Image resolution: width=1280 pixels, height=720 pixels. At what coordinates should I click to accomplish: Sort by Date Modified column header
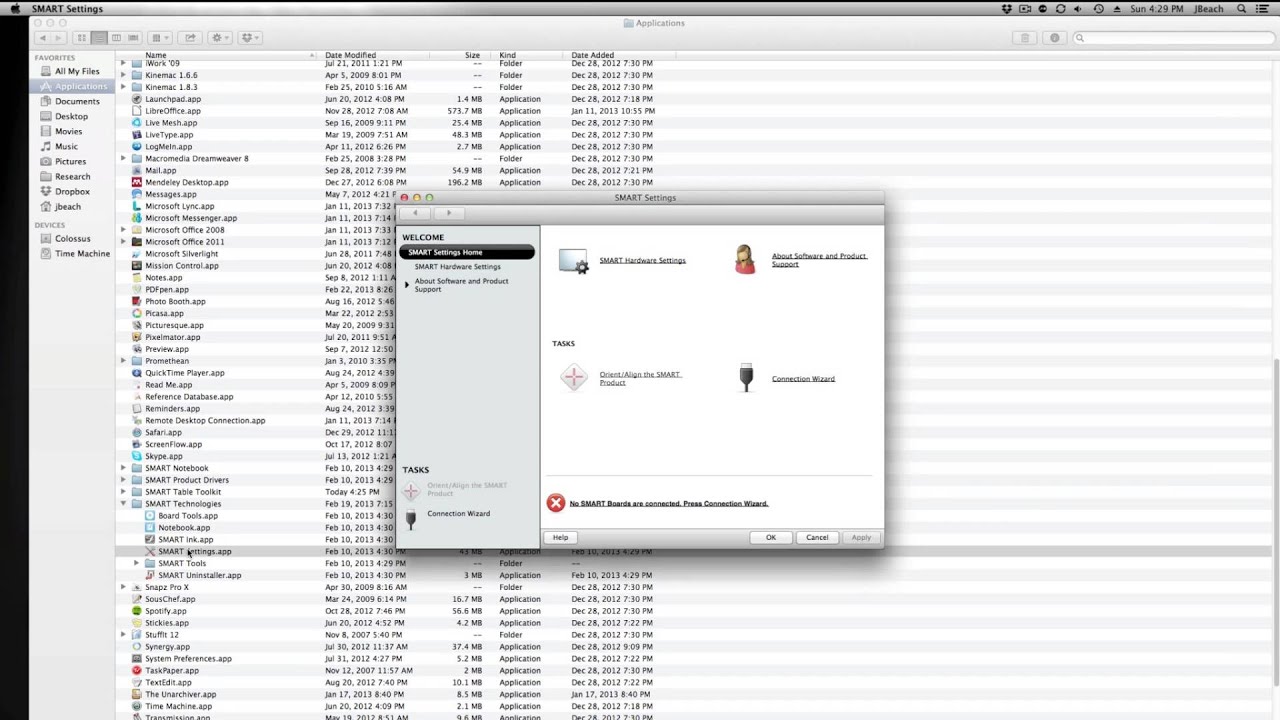350,55
